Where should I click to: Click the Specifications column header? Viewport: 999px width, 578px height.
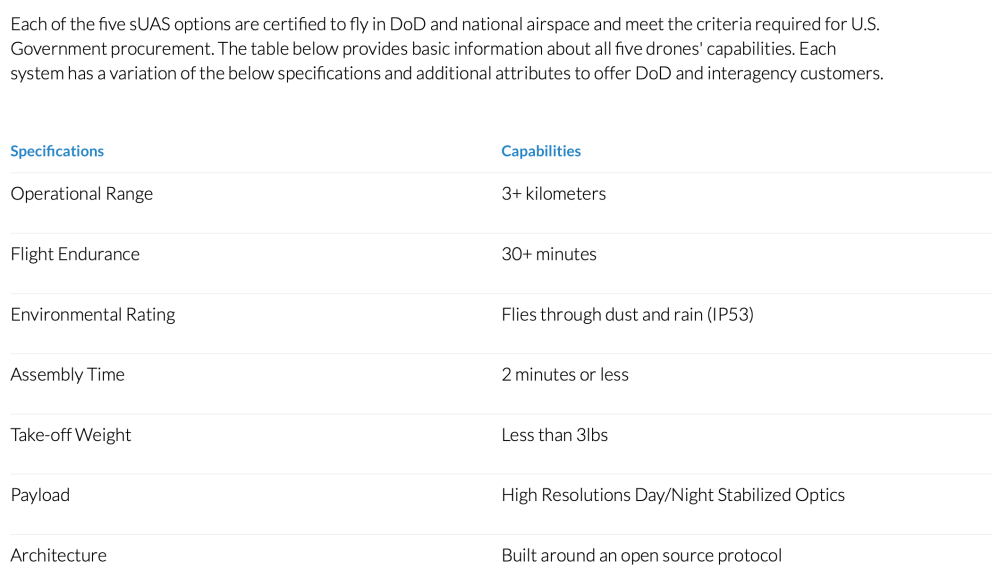[x=57, y=151]
